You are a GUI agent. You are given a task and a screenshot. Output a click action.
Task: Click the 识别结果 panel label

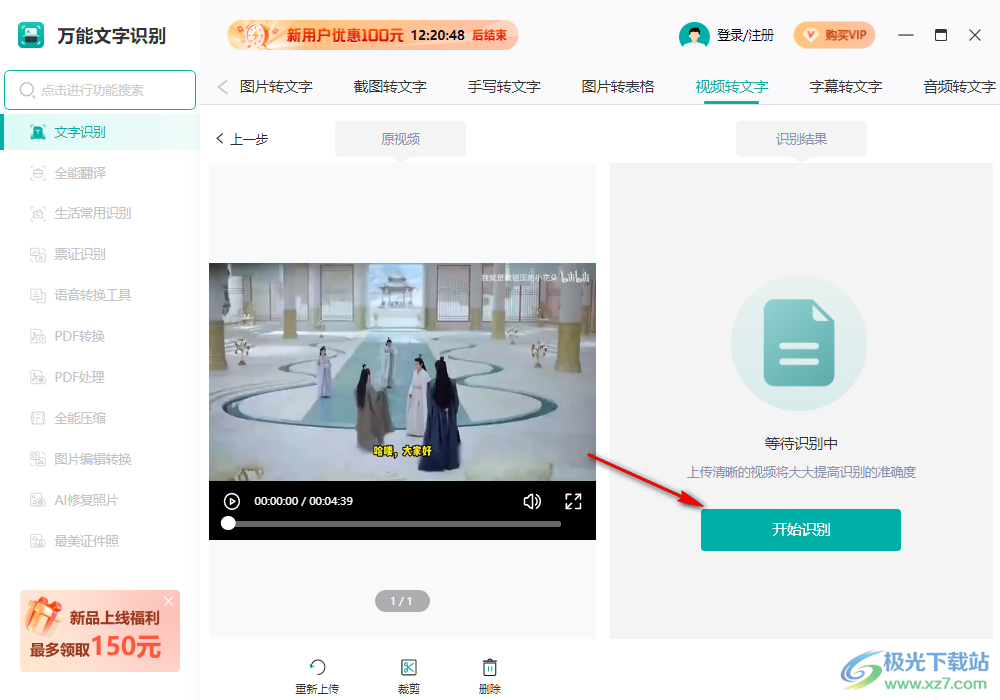coord(801,139)
